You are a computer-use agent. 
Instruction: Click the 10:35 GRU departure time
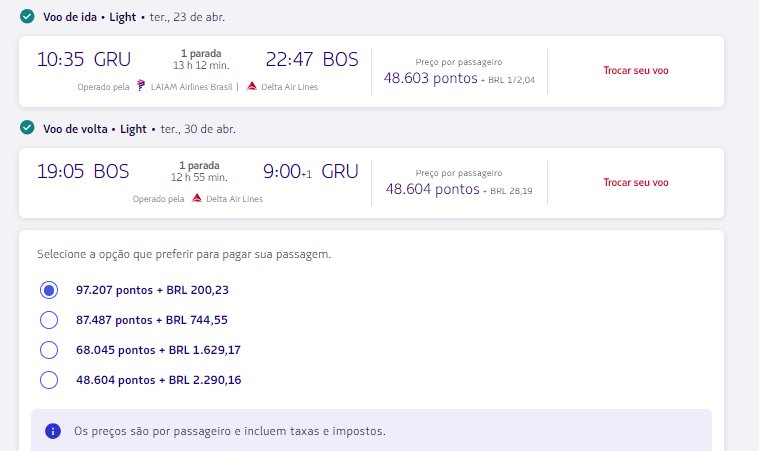[84, 60]
